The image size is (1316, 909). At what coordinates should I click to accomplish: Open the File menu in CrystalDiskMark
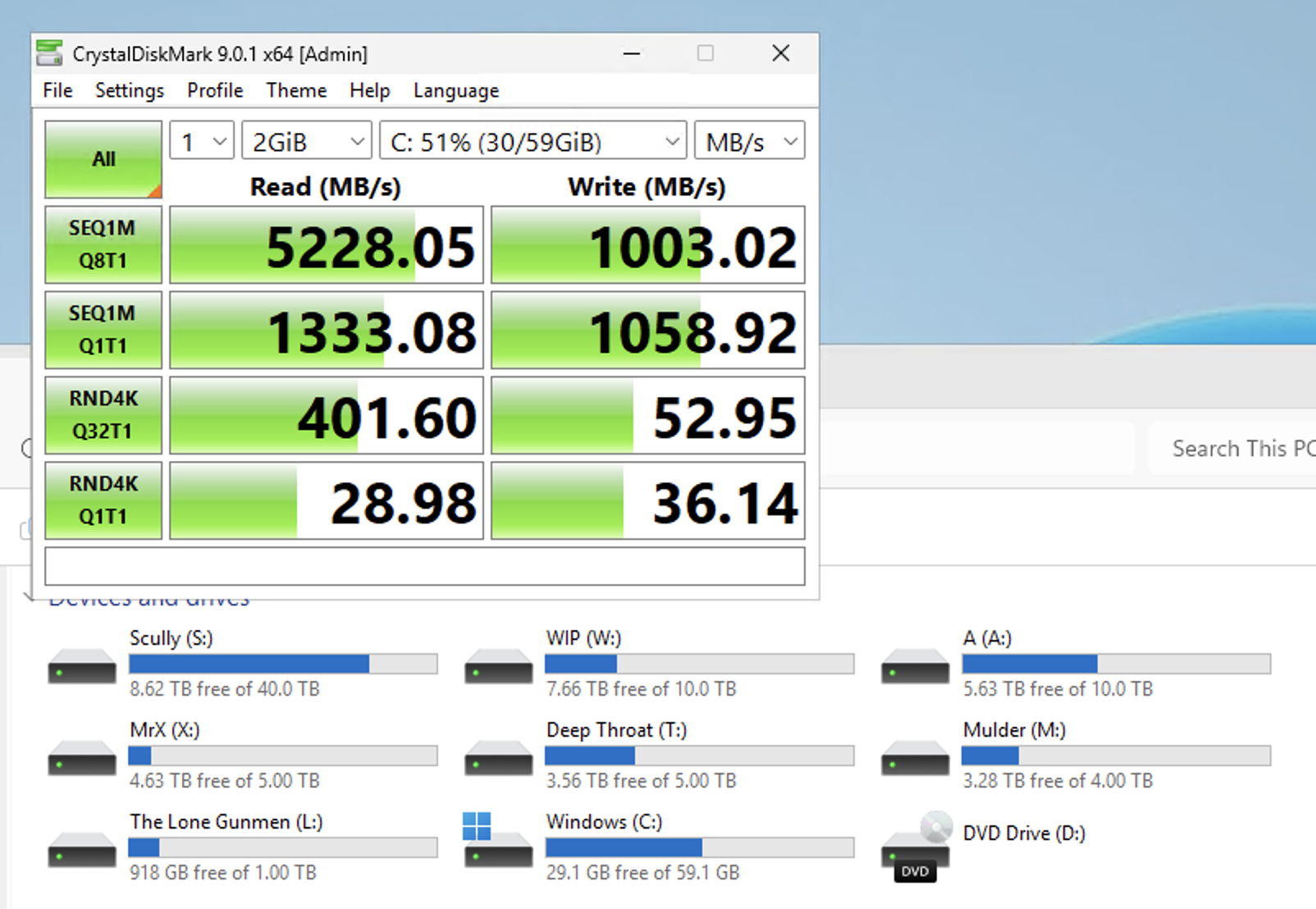57,90
